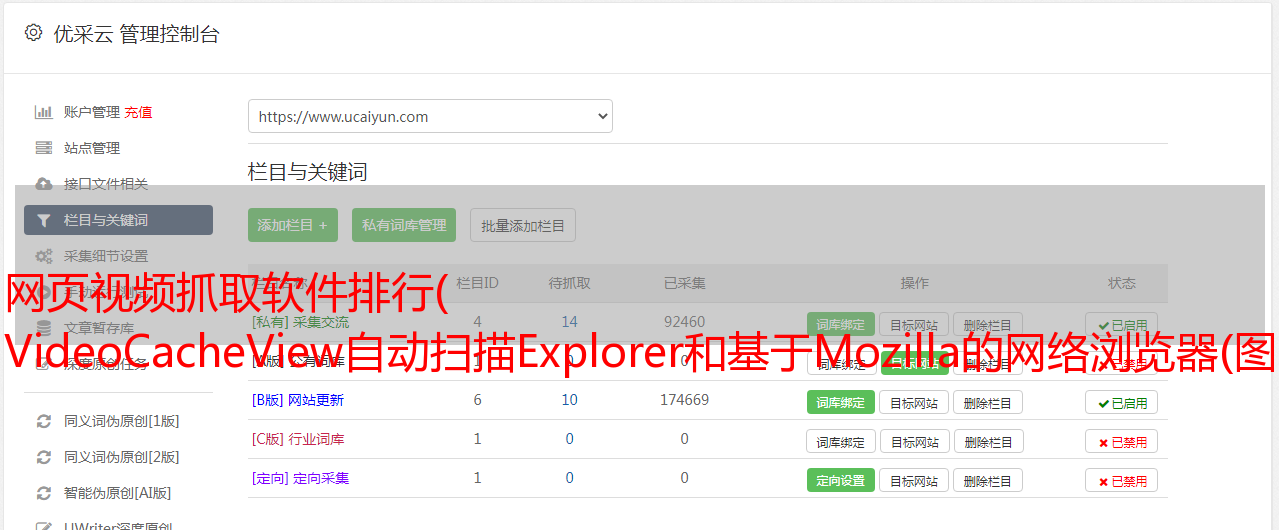This screenshot has height=530, width=1279.
Task: Toggle the 已启用 status of 网站更新
Action: (x=1121, y=402)
